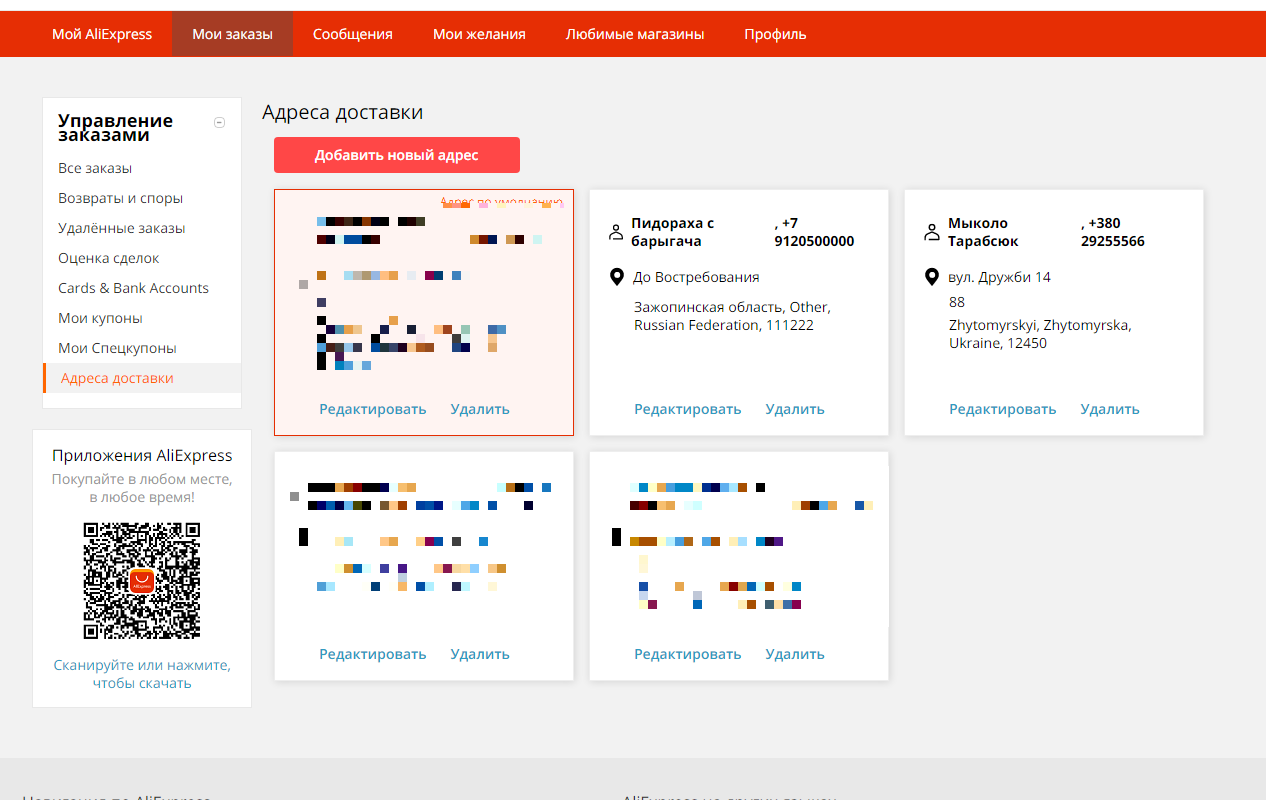Click Удалить in the highlighted default address card

coord(480,409)
